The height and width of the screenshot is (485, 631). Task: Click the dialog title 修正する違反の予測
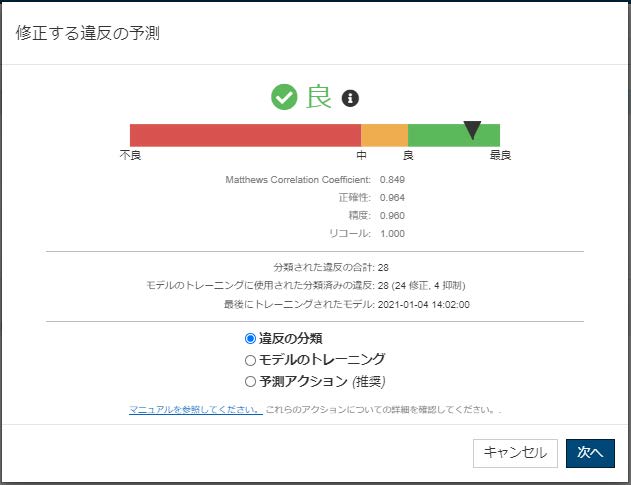[88, 33]
